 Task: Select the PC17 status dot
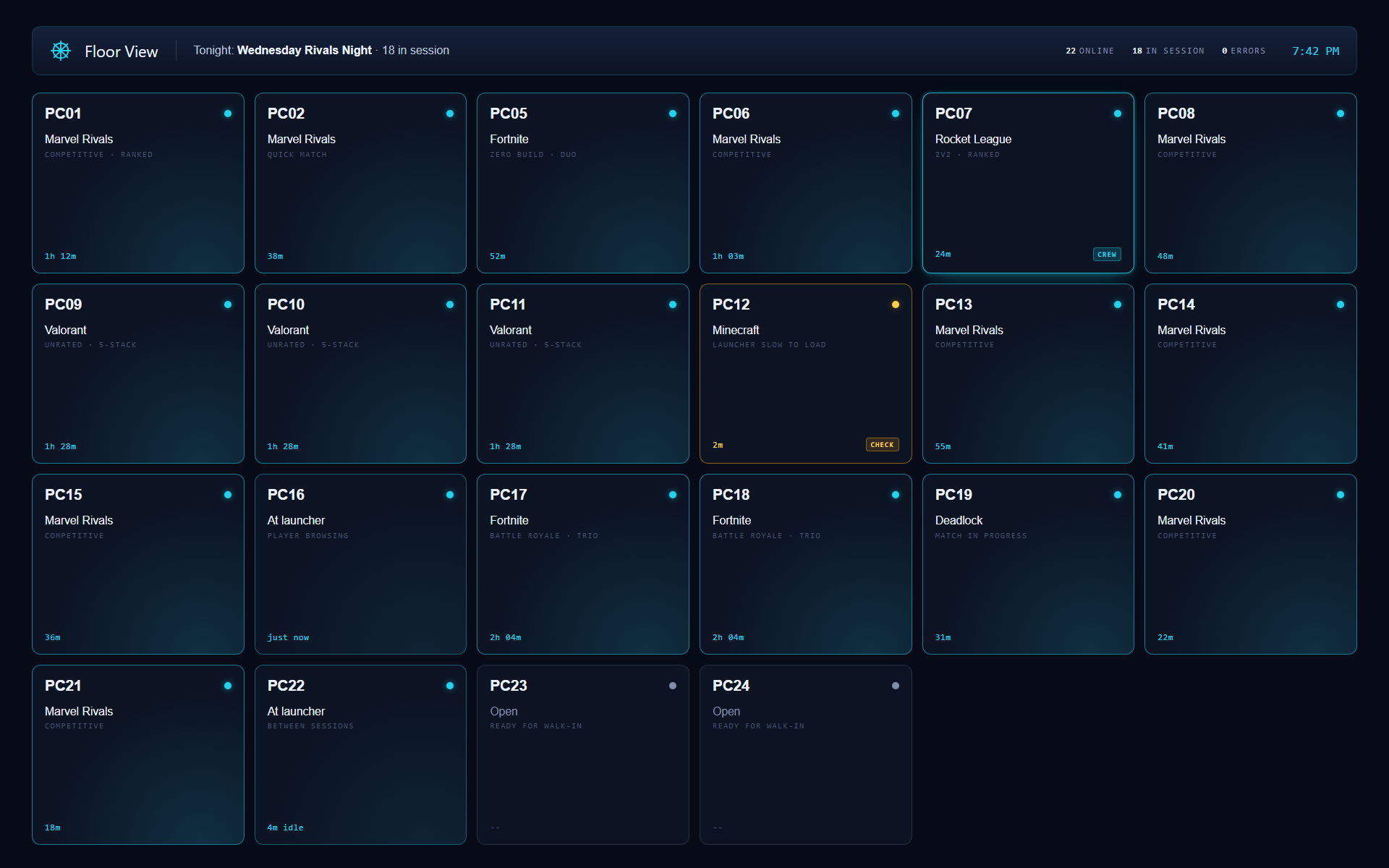(673, 495)
